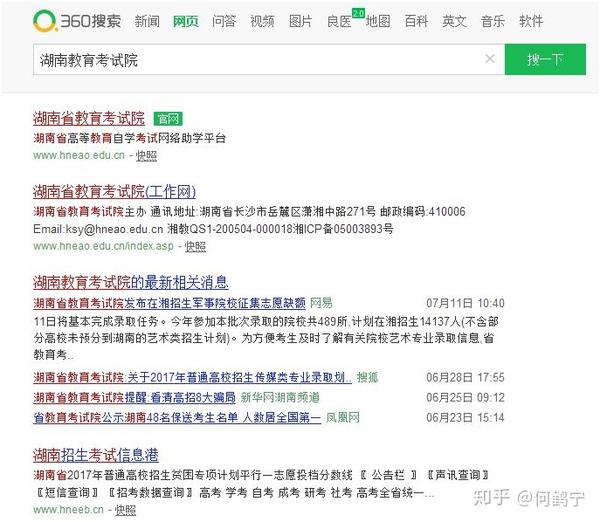Open the 问答 tab
This screenshot has width=600, height=522.
(x=224, y=21)
